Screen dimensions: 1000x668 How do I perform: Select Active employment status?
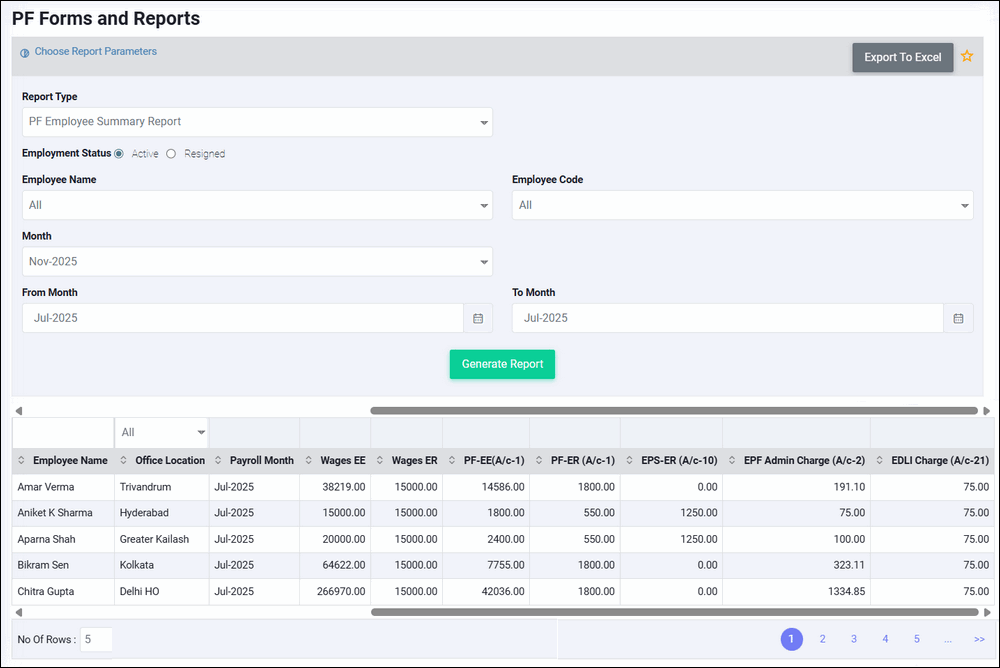[119, 154]
